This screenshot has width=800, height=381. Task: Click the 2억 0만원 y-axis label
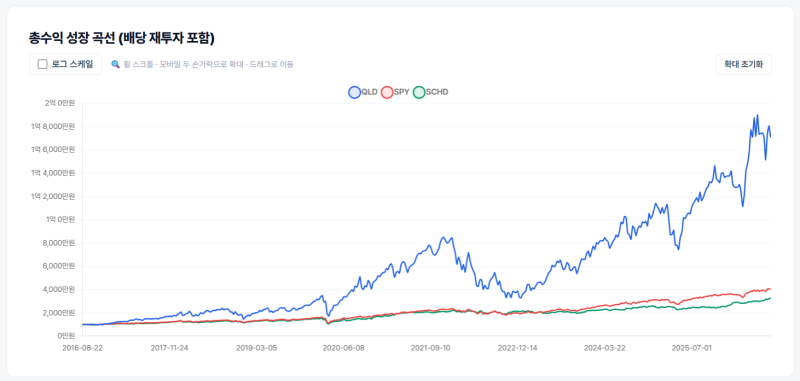60,103
